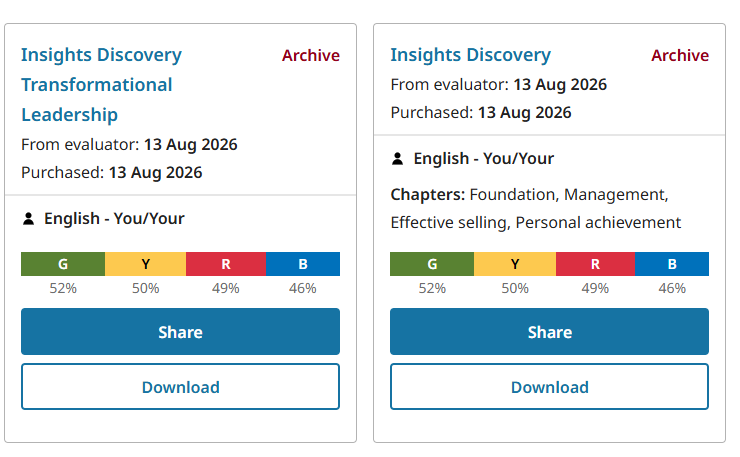Click the Chapters text in right card

[536, 208]
